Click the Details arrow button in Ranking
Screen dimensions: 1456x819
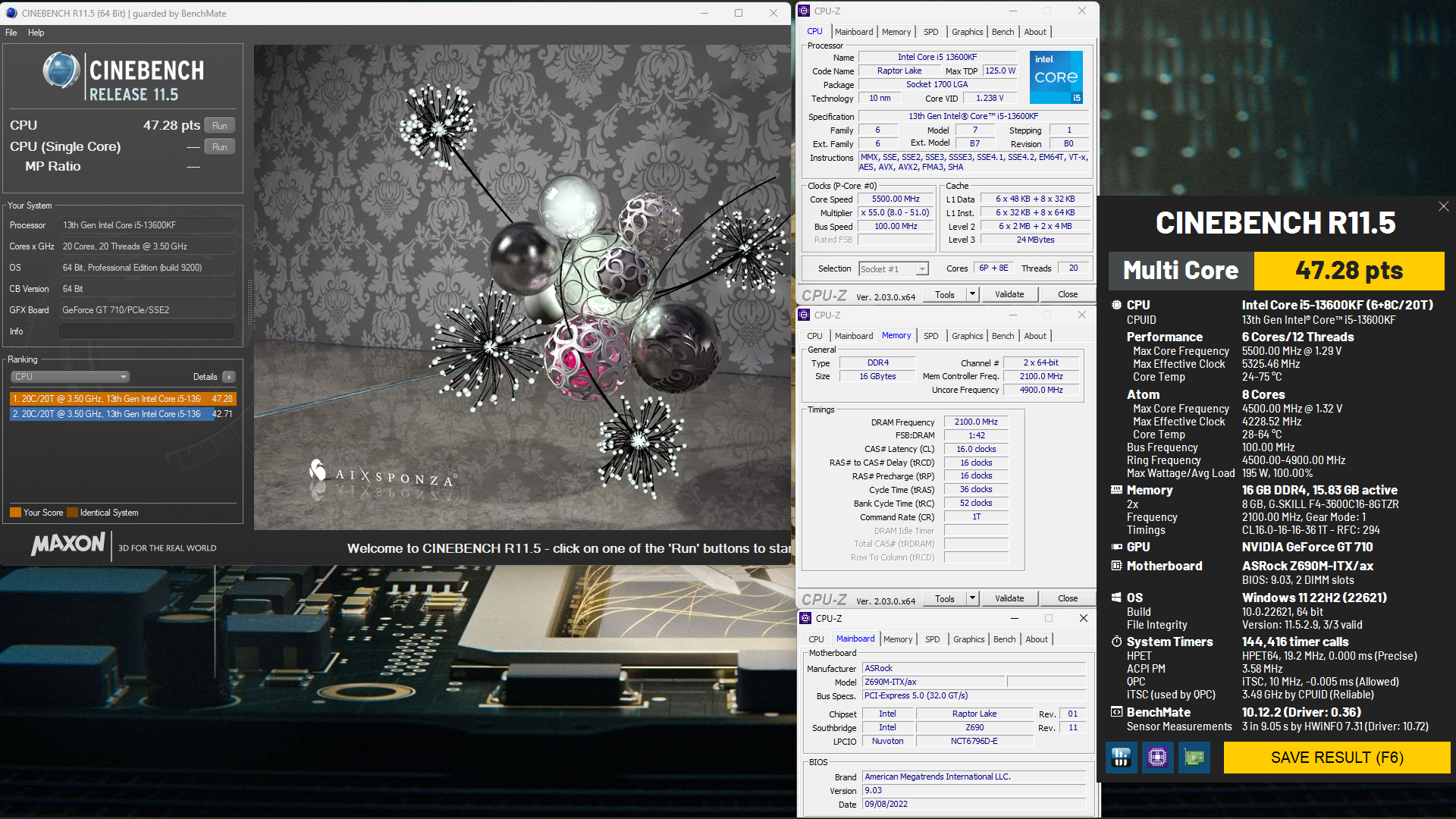pos(229,377)
